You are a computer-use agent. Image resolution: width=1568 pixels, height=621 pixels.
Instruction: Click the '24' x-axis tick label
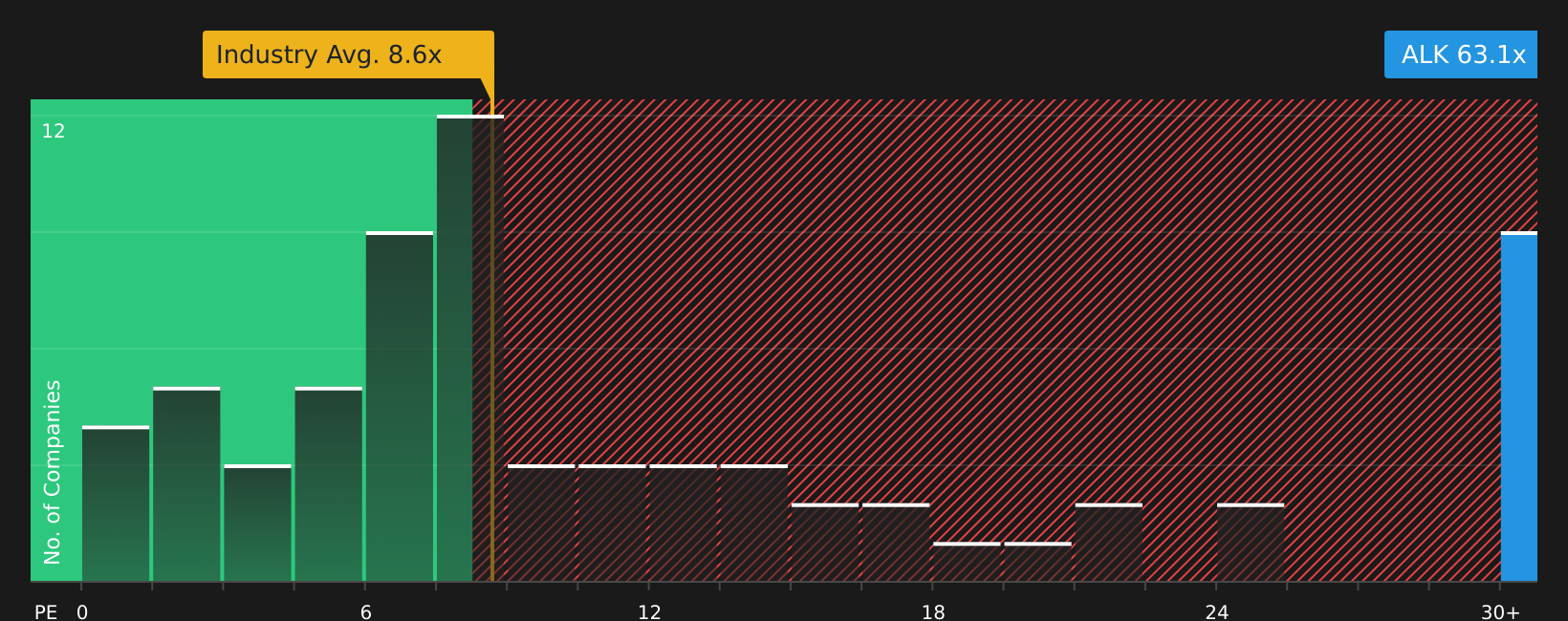click(1217, 612)
